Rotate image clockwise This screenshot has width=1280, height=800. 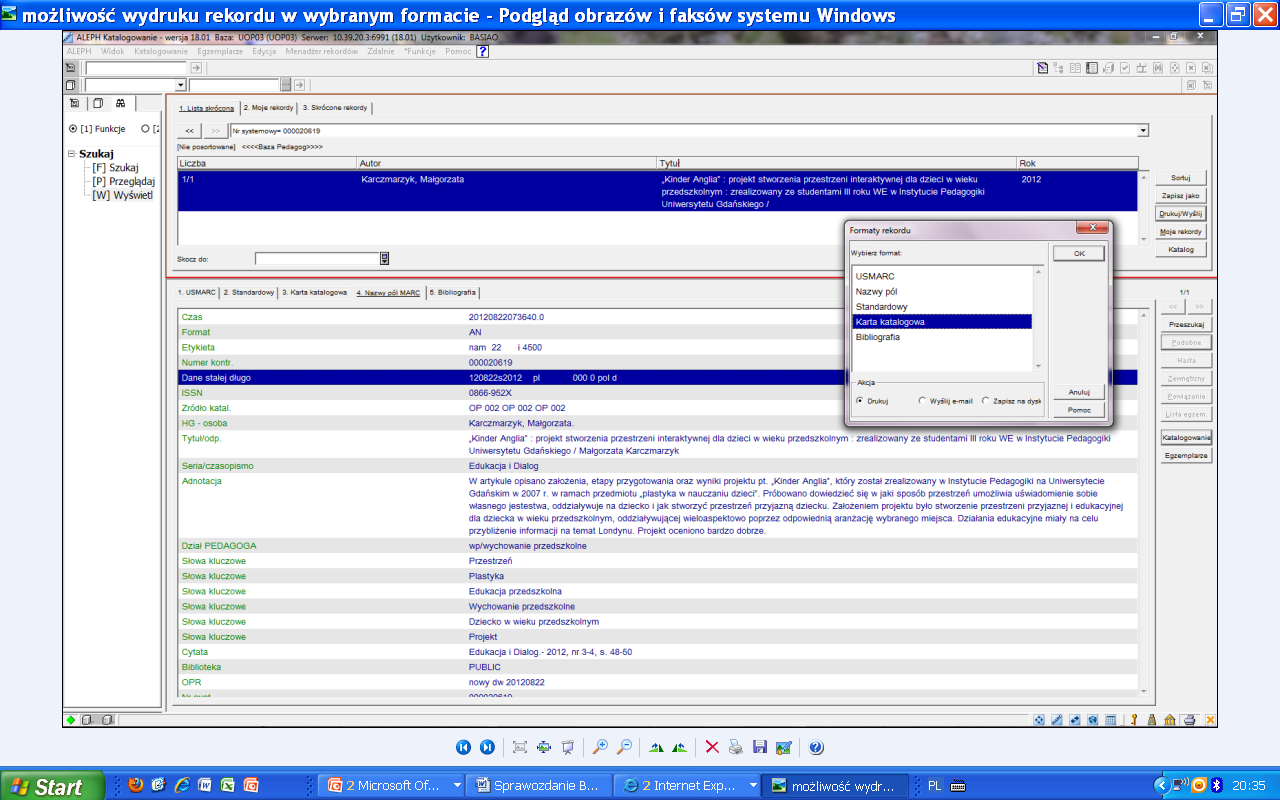(x=656, y=747)
